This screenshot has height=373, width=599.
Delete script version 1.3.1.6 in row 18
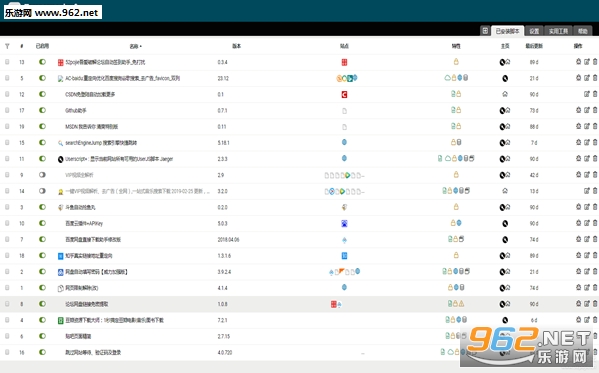[x=595, y=255]
